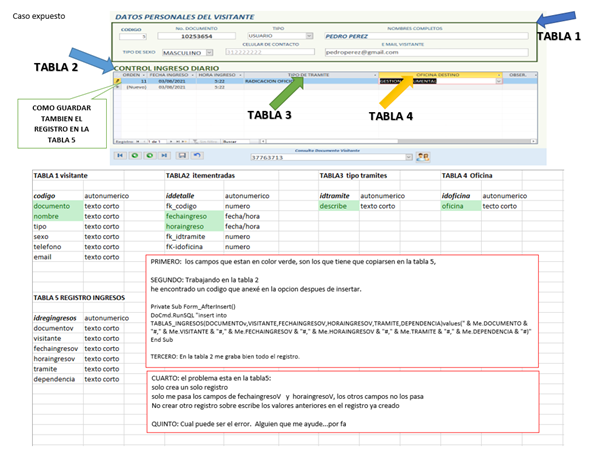
Task: Click the first record navigation button
Action: click(x=121, y=156)
